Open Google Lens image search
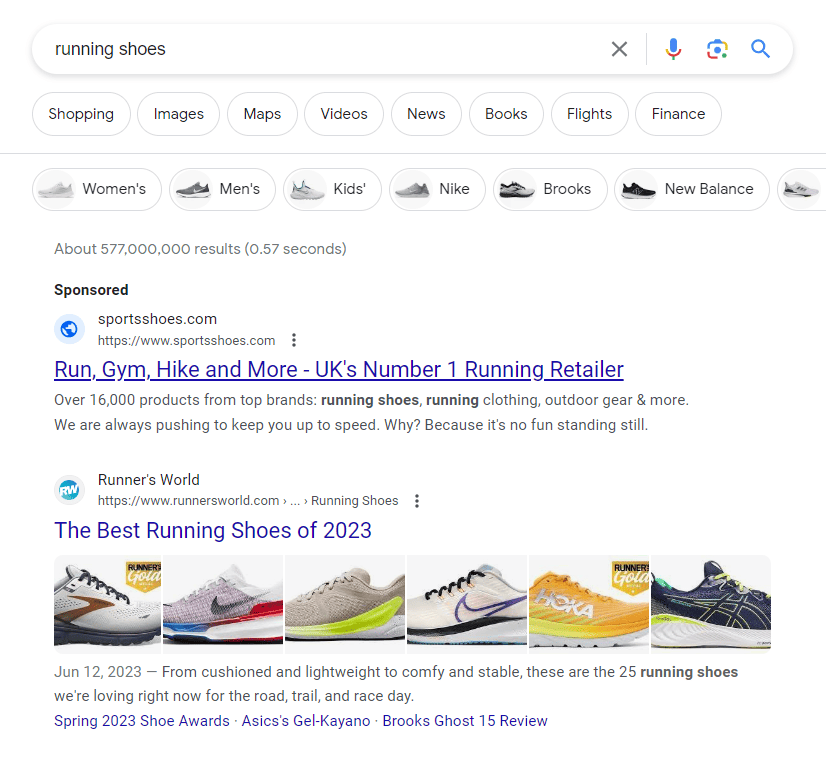Viewport: 826px width, 757px height. 717,49
